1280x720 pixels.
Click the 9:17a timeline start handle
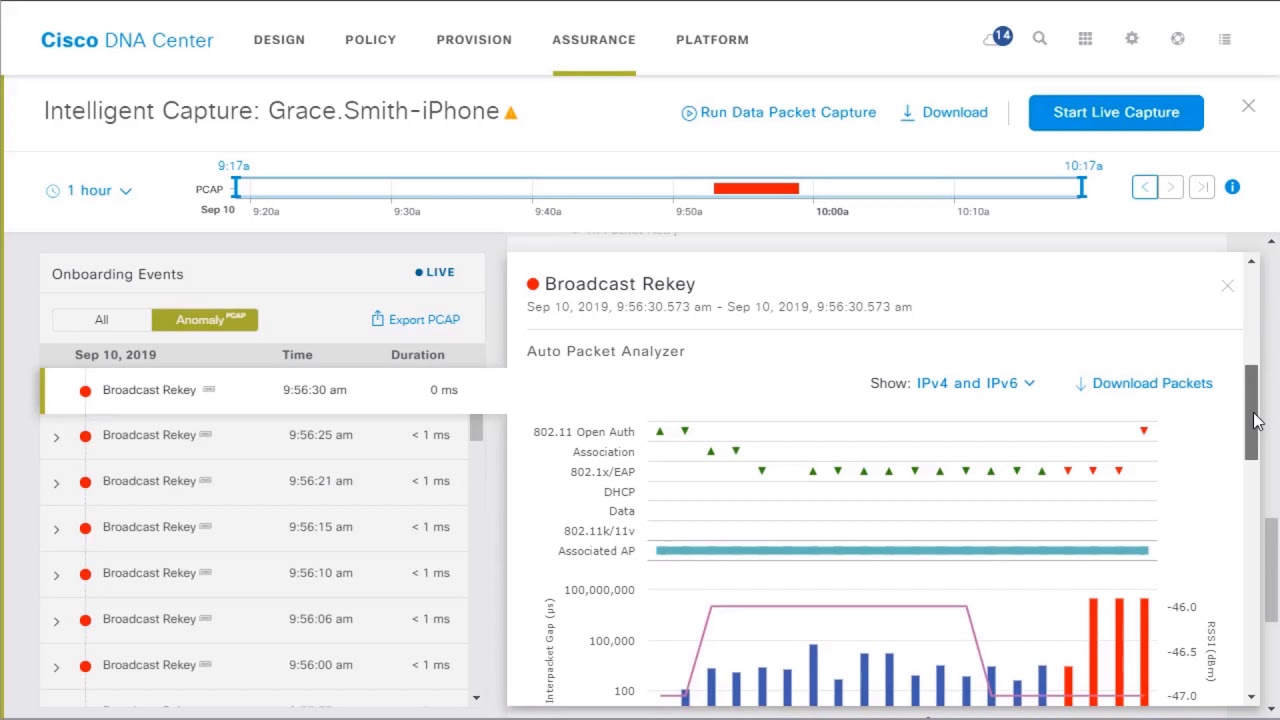click(236, 187)
